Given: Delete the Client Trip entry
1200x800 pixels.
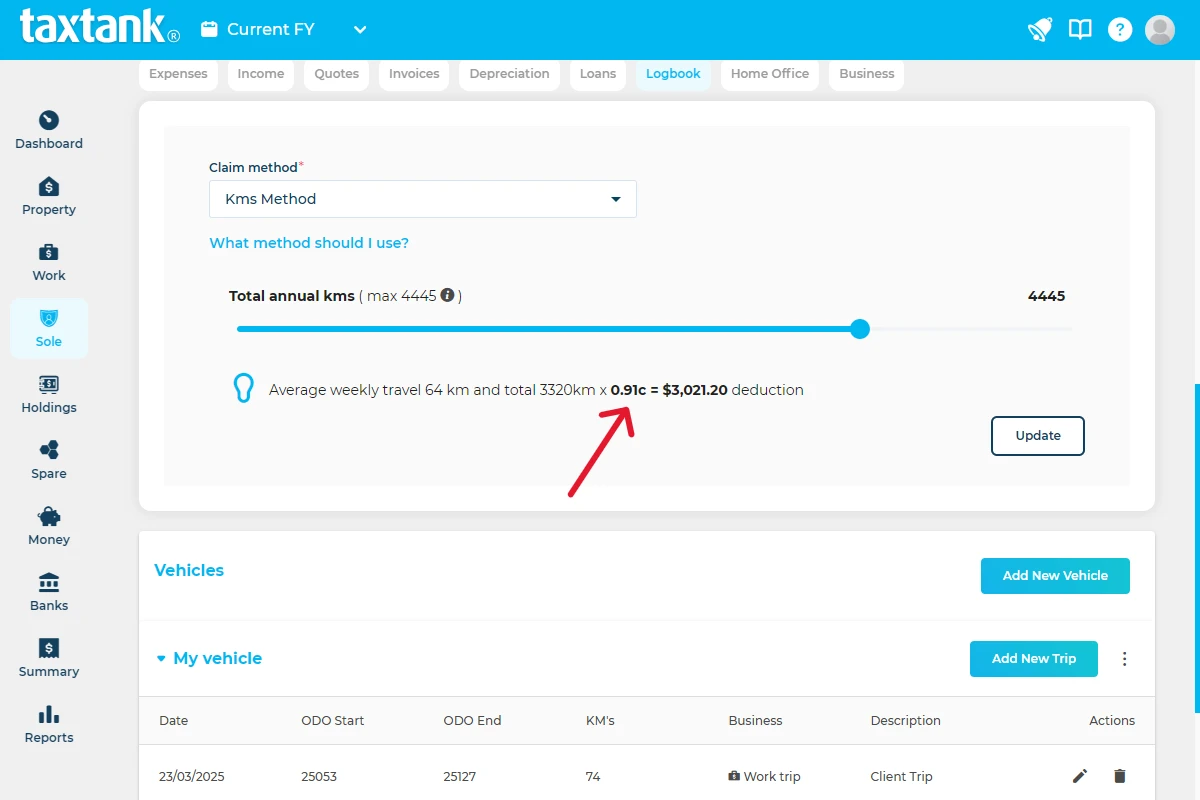Looking at the screenshot, I should click(1120, 776).
